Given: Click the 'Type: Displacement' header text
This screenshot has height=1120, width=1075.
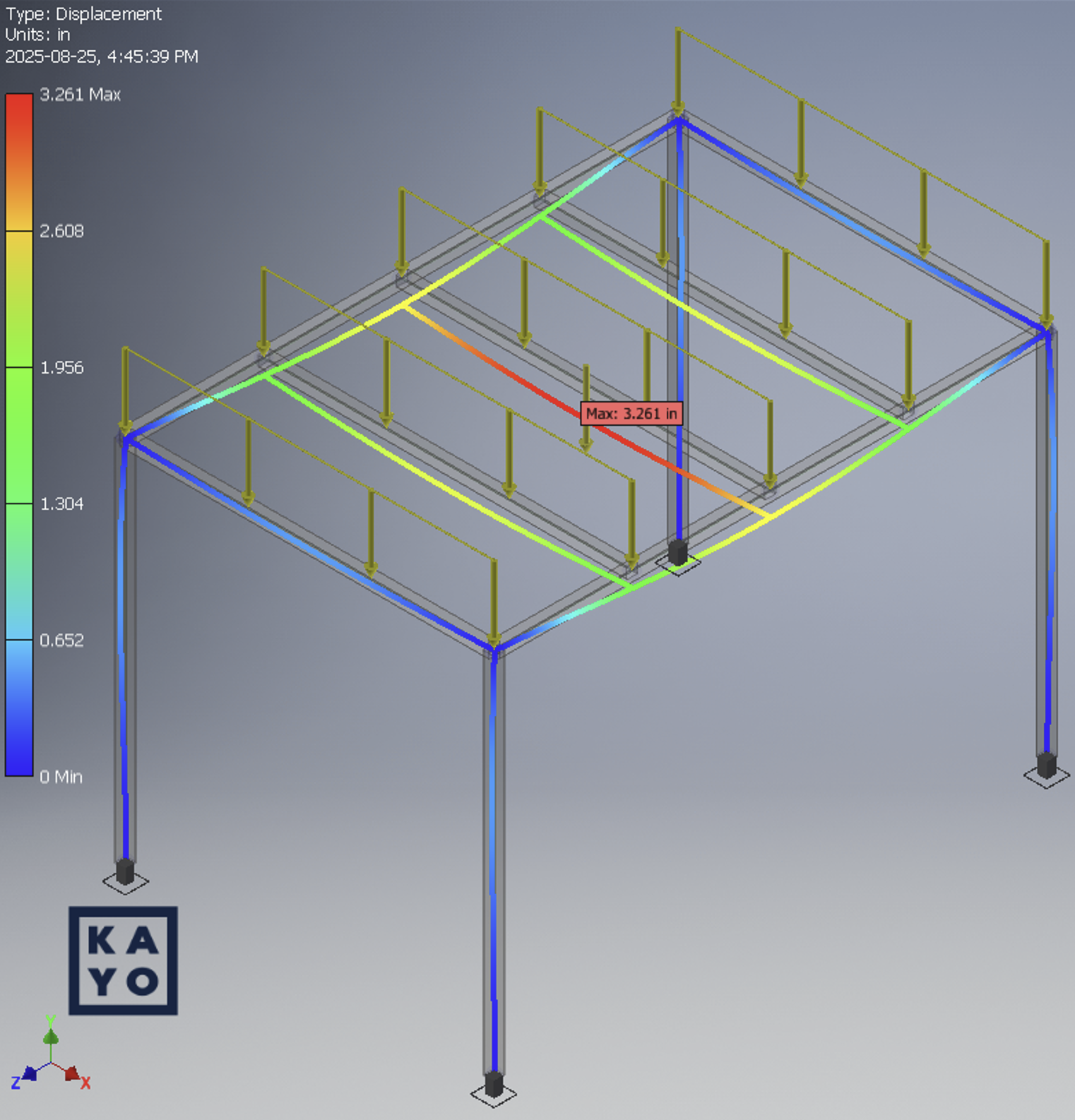Looking at the screenshot, I should click(83, 14).
